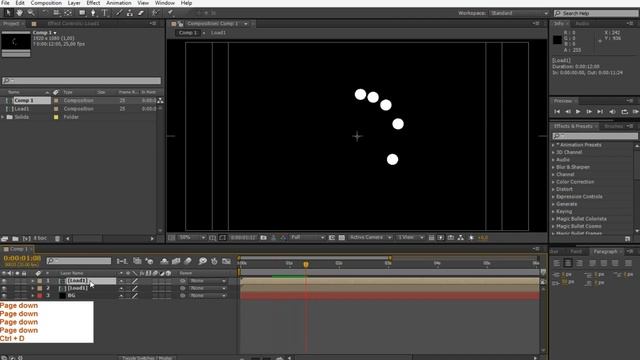Toggle shy switch on layer 1
This screenshot has height=360, width=640.
(121, 281)
